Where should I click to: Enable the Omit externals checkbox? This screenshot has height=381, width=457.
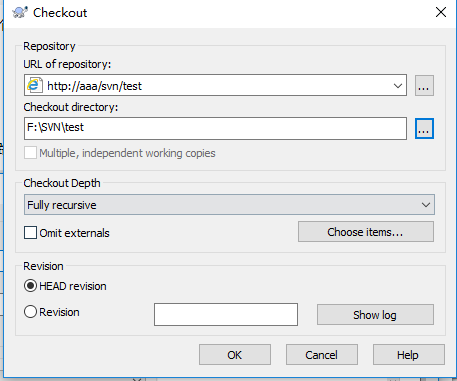(x=30, y=233)
